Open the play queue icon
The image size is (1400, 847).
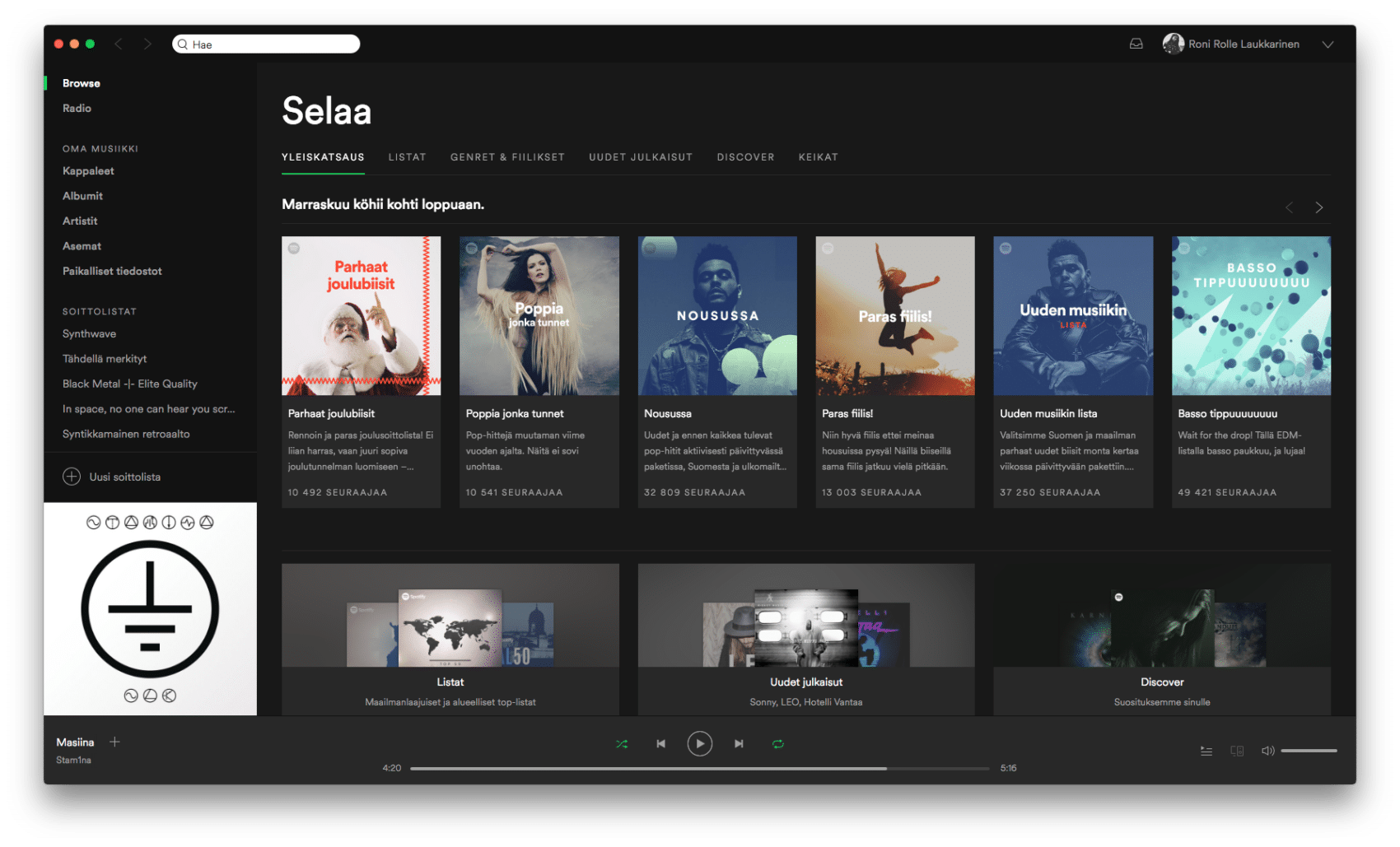(1206, 751)
